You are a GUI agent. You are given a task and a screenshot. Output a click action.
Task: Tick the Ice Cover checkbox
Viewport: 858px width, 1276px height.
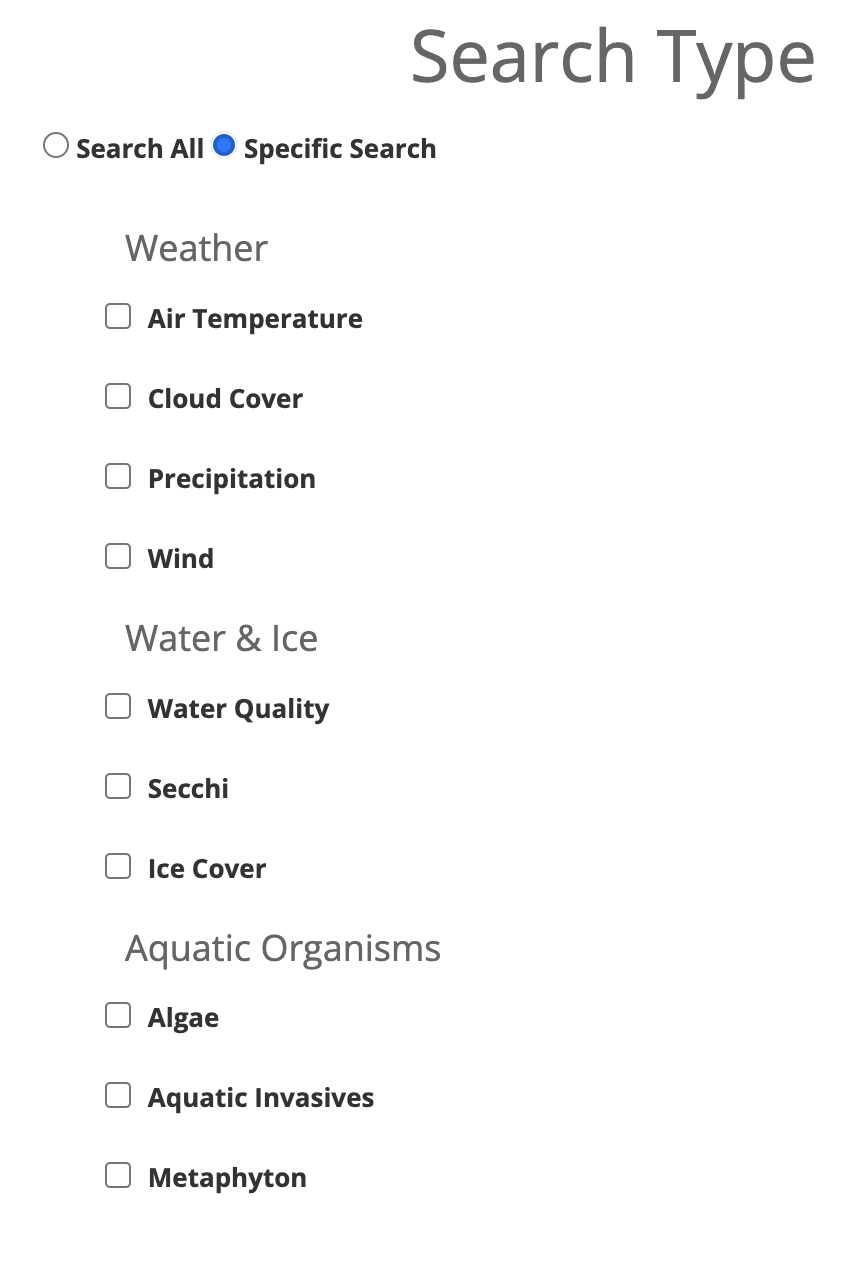[x=118, y=866]
